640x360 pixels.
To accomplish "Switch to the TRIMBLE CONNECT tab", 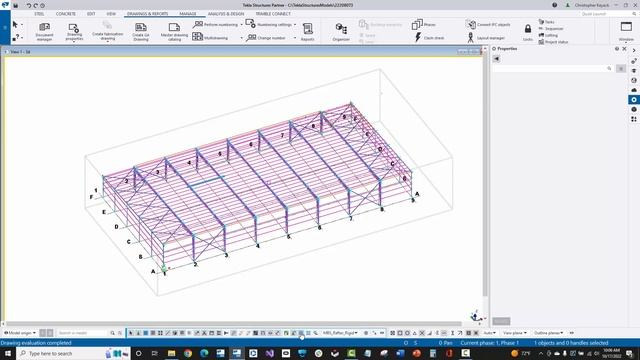I will point(273,14).
